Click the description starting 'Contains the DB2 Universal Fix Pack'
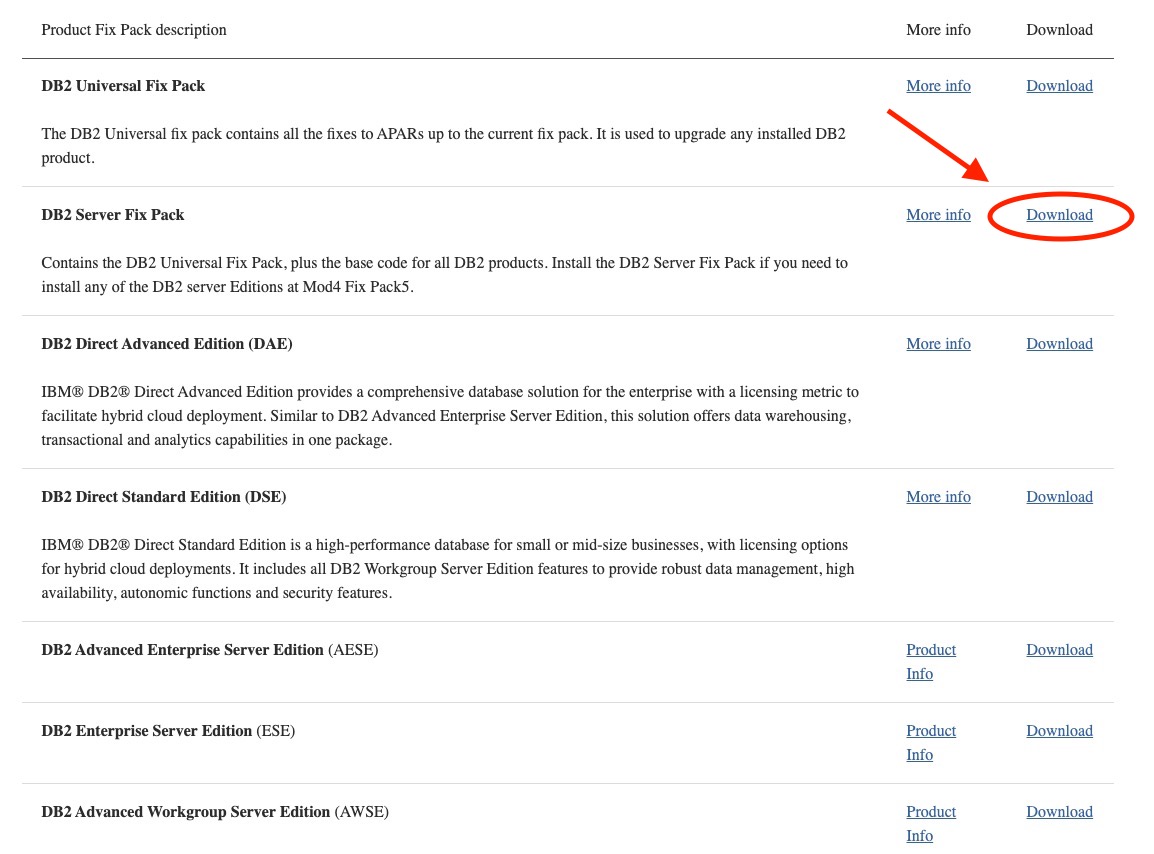Screen dimensions: 1154x854 tap(445, 275)
